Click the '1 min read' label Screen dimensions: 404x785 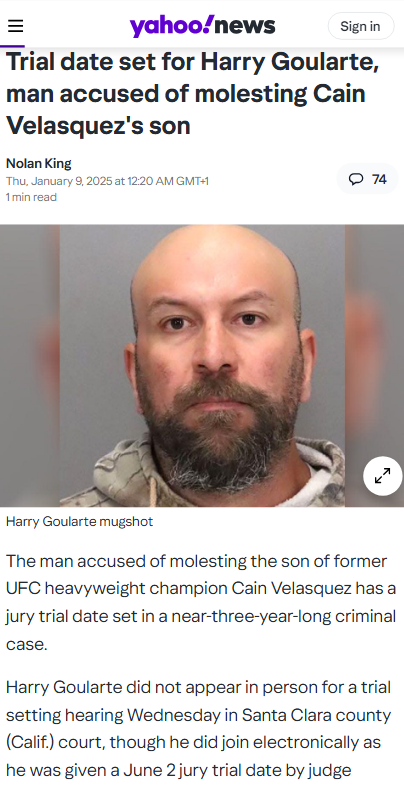click(31, 197)
